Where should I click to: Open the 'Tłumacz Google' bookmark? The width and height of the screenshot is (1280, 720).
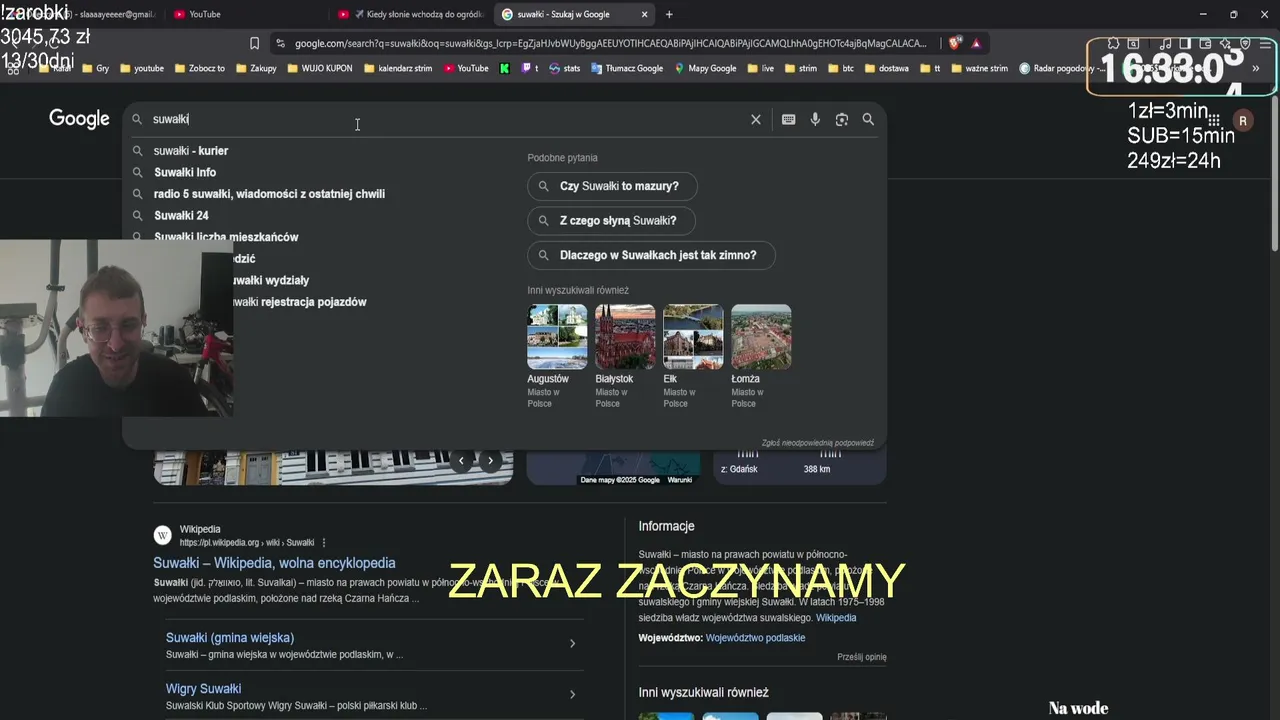627,68
